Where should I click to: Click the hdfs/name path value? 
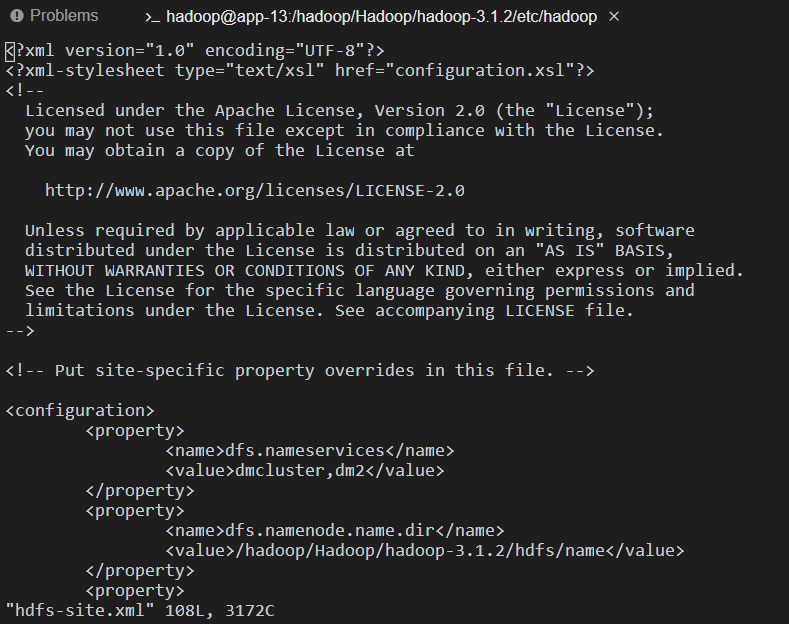(x=425, y=551)
